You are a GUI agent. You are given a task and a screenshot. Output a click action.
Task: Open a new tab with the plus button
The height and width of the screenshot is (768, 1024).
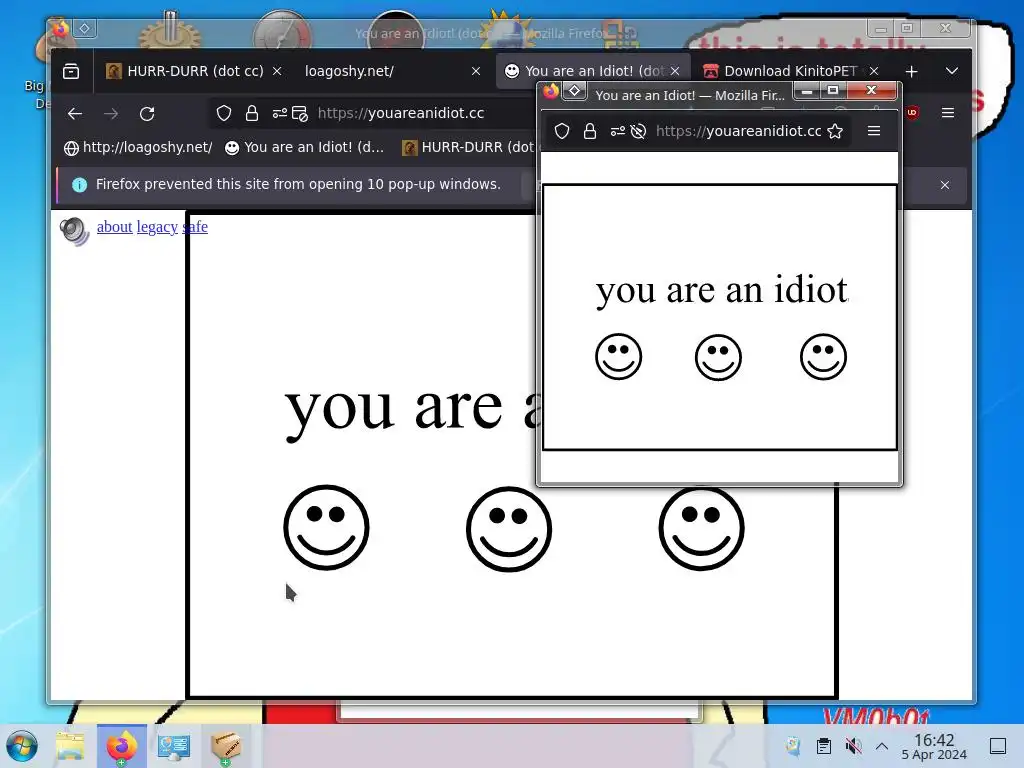click(x=912, y=71)
